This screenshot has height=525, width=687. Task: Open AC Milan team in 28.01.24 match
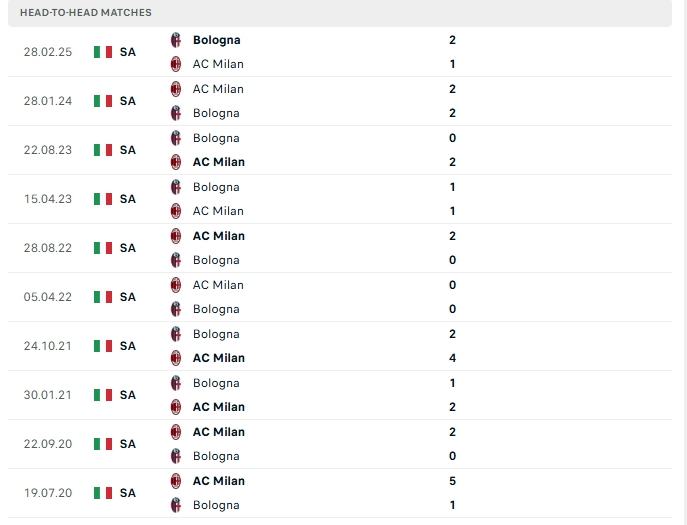pos(218,89)
